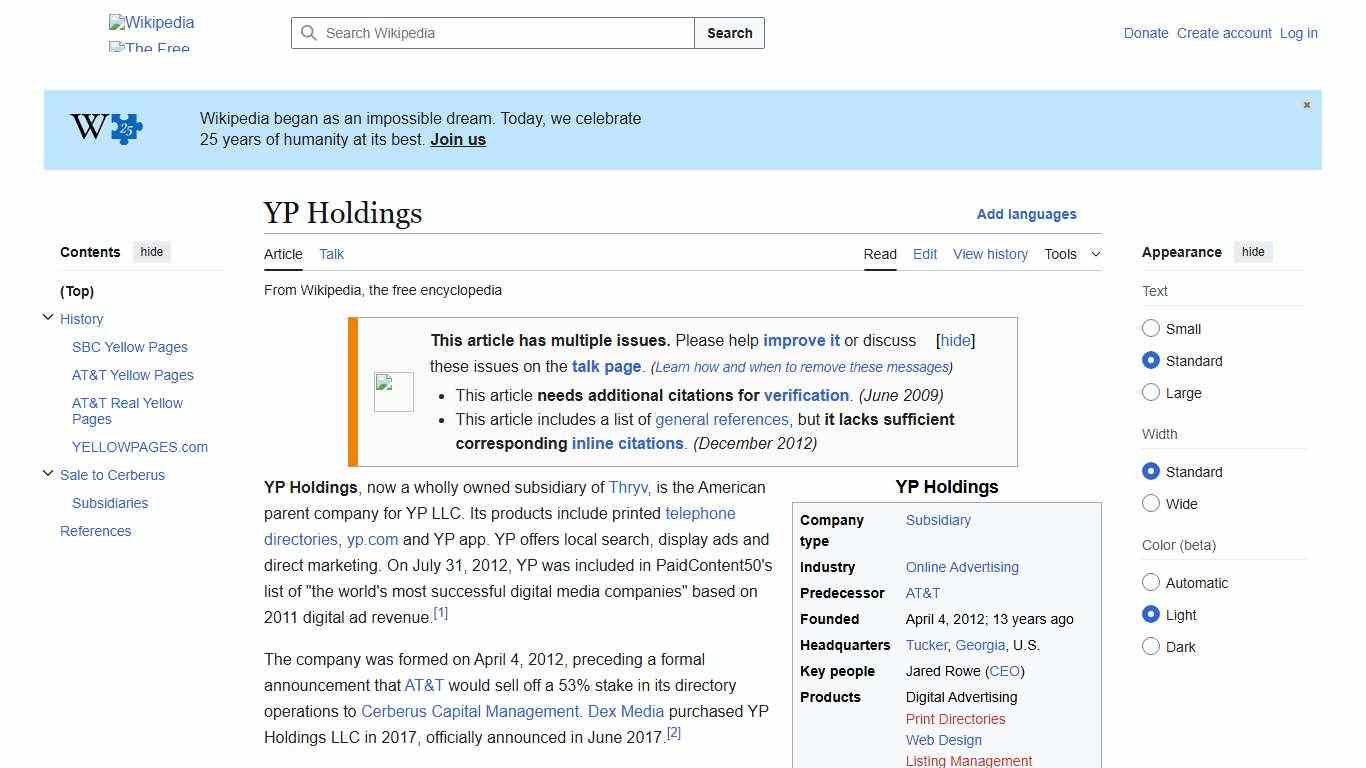This screenshot has height=768, width=1366.
Task: Click the Join us link in banner
Action: click(x=457, y=139)
